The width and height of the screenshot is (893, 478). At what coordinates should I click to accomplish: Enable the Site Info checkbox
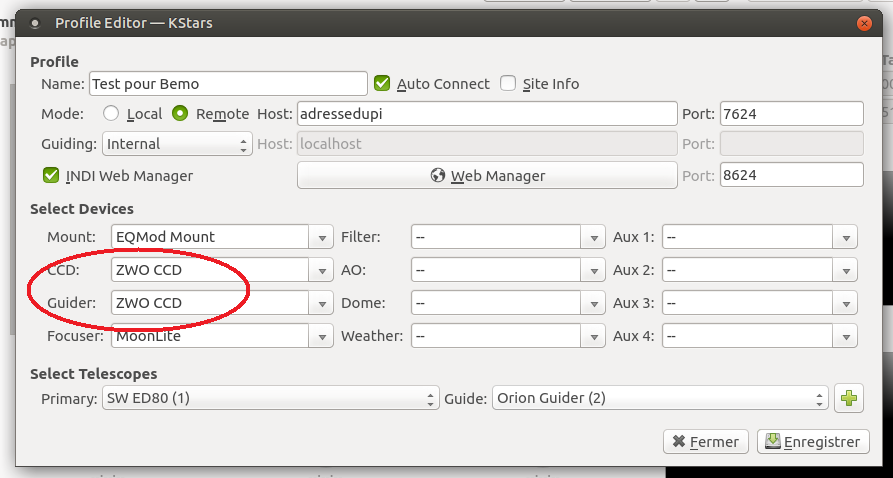click(x=508, y=84)
